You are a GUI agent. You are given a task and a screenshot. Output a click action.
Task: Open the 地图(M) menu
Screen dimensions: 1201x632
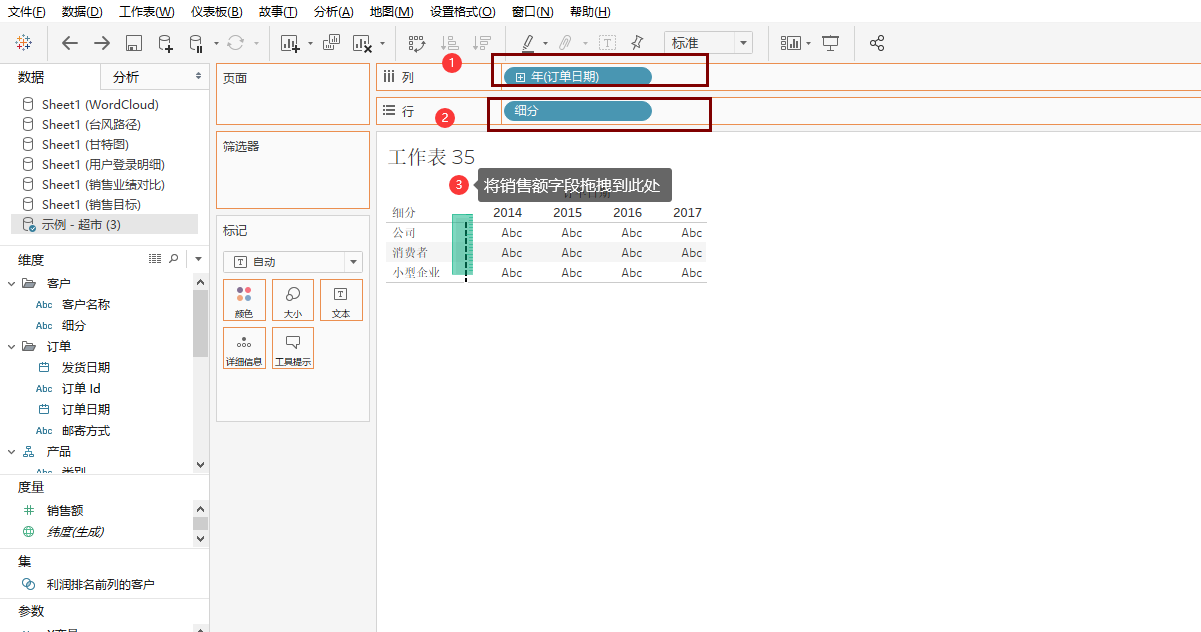pyautogui.click(x=391, y=12)
